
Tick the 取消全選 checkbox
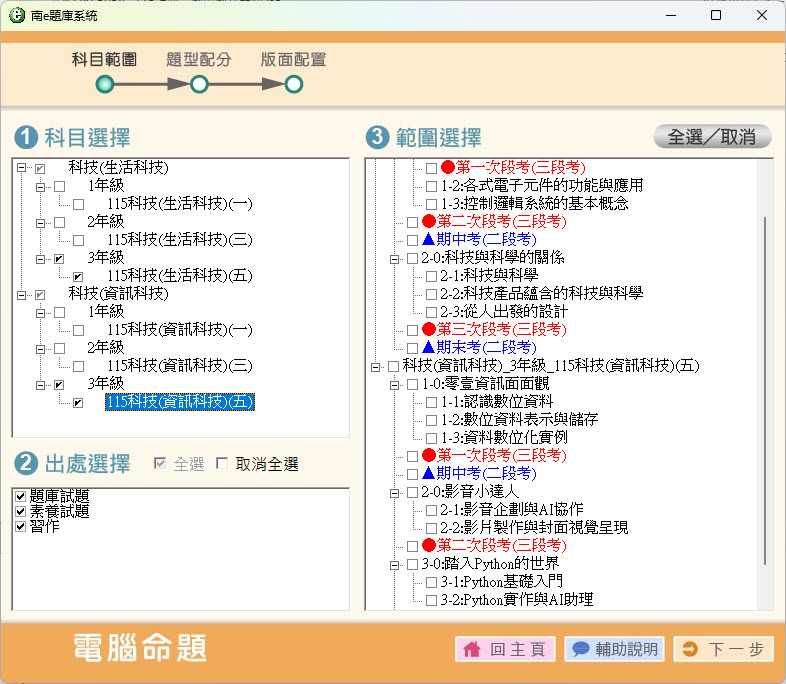click(x=222, y=463)
